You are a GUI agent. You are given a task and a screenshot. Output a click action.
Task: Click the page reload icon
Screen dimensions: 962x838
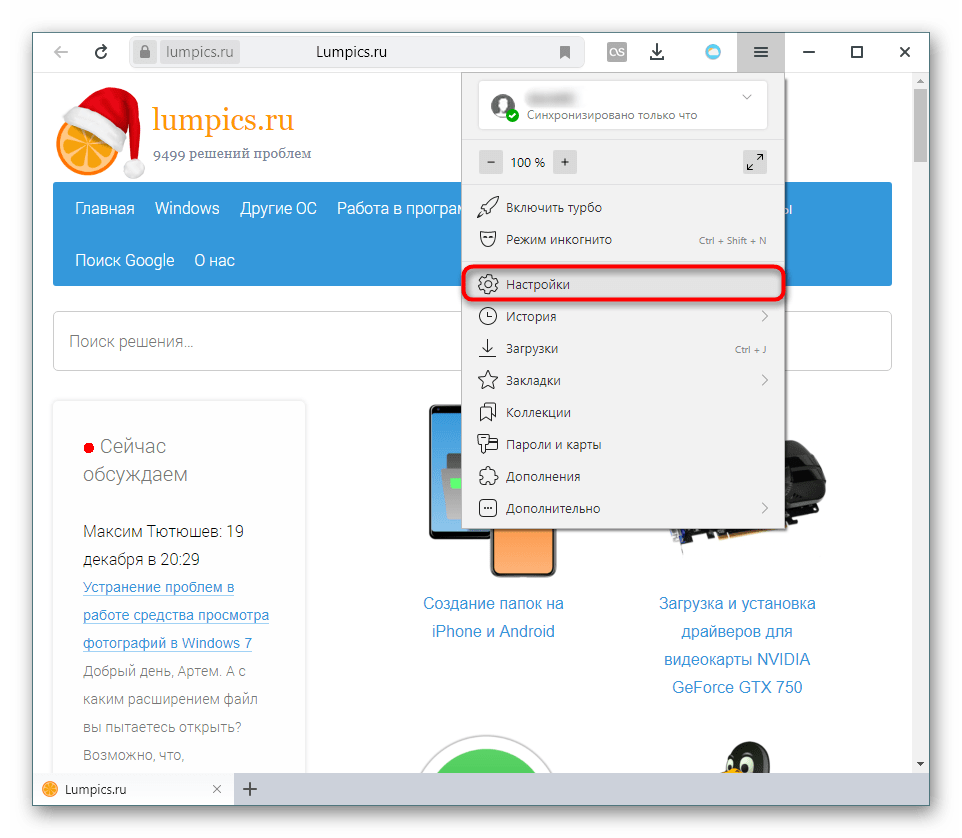coord(100,52)
